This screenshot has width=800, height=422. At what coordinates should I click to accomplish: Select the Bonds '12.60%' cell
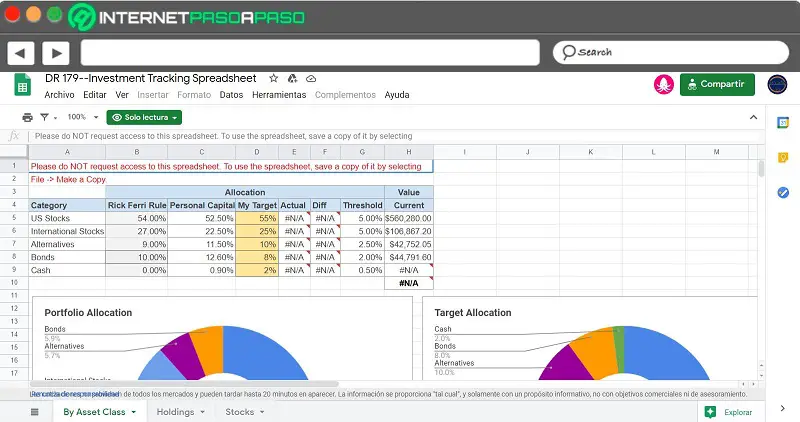pos(202,257)
